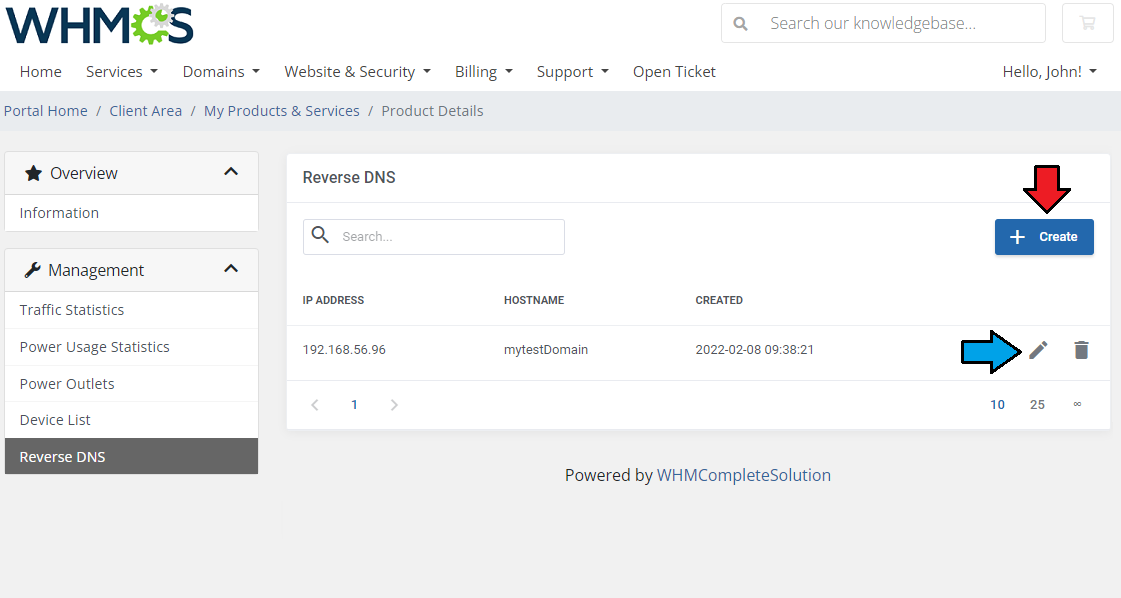This screenshot has height=598, width=1121.
Task: Sort by IP ADDRESS column header
Action: pyautogui.click(x=333, y=300)
